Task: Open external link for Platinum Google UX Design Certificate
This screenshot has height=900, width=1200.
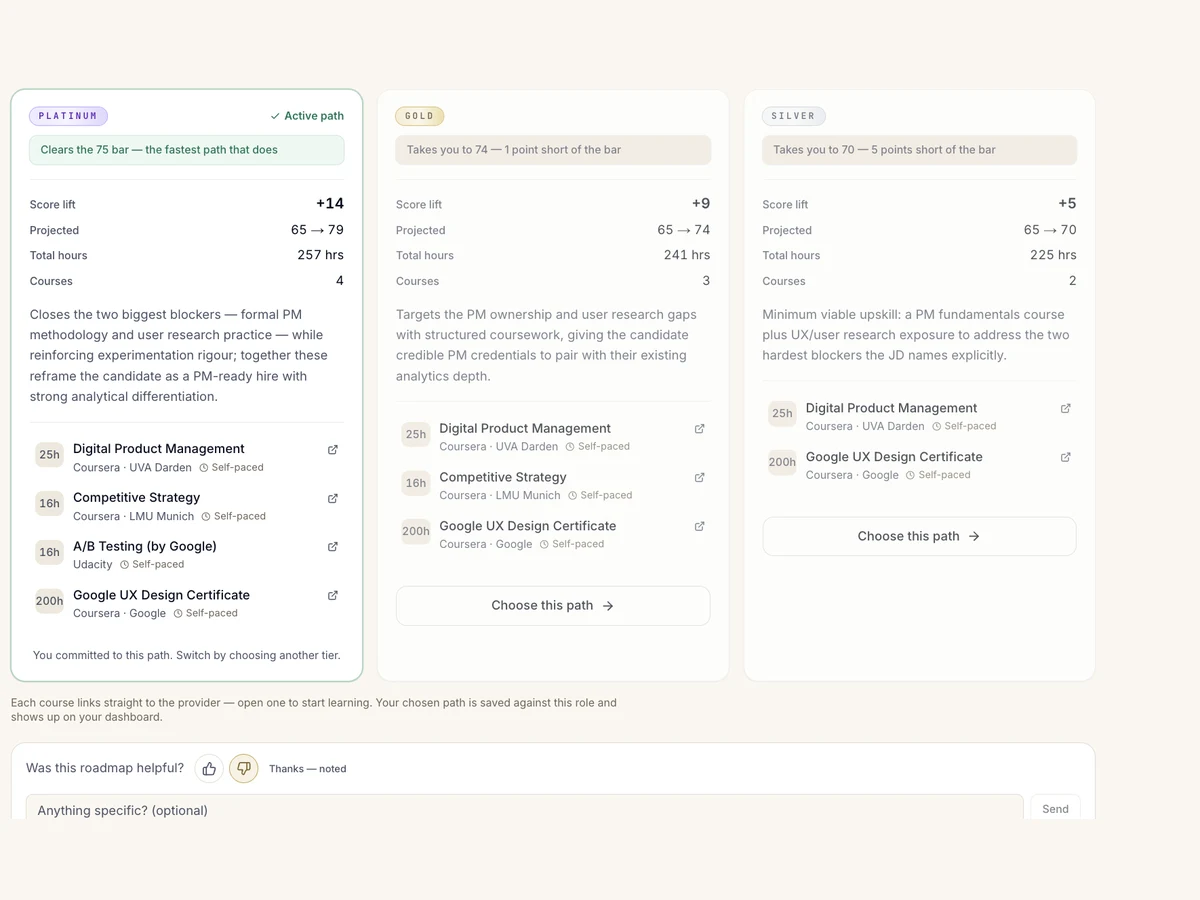Action: [333, 596]
